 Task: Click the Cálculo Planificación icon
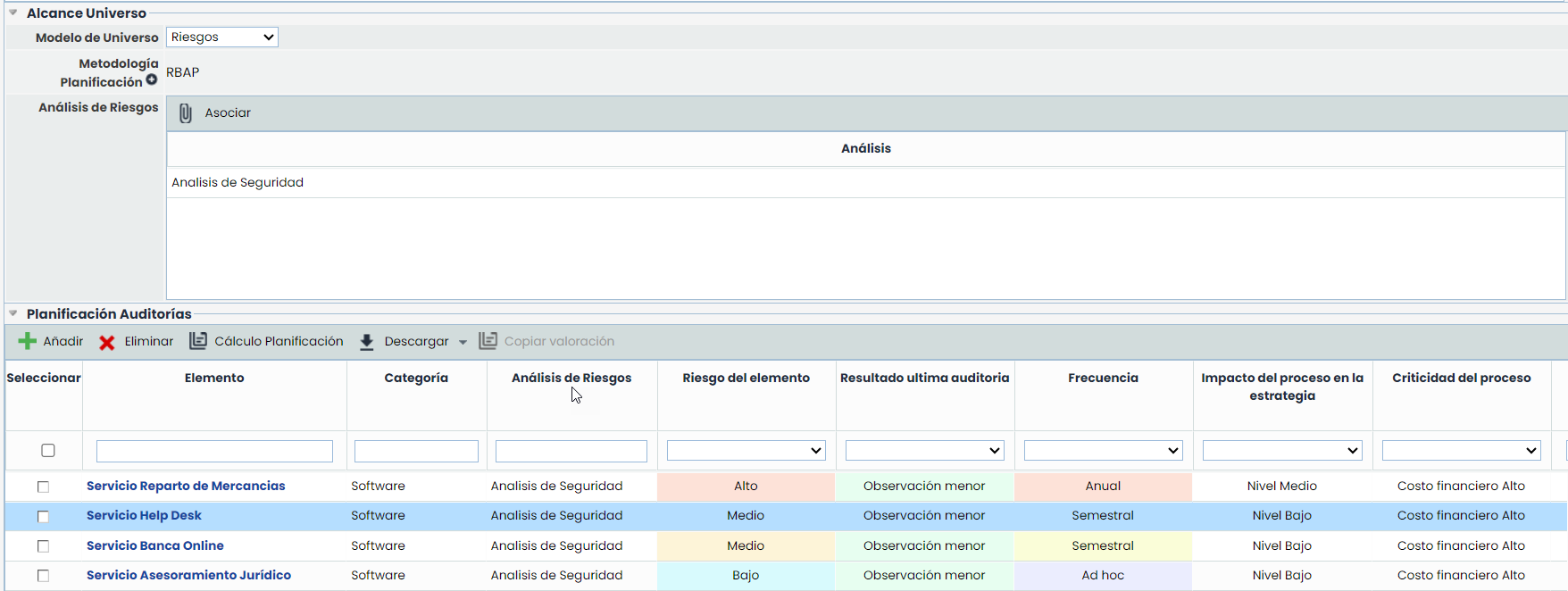pyautogui.click(x=198, y=341)
